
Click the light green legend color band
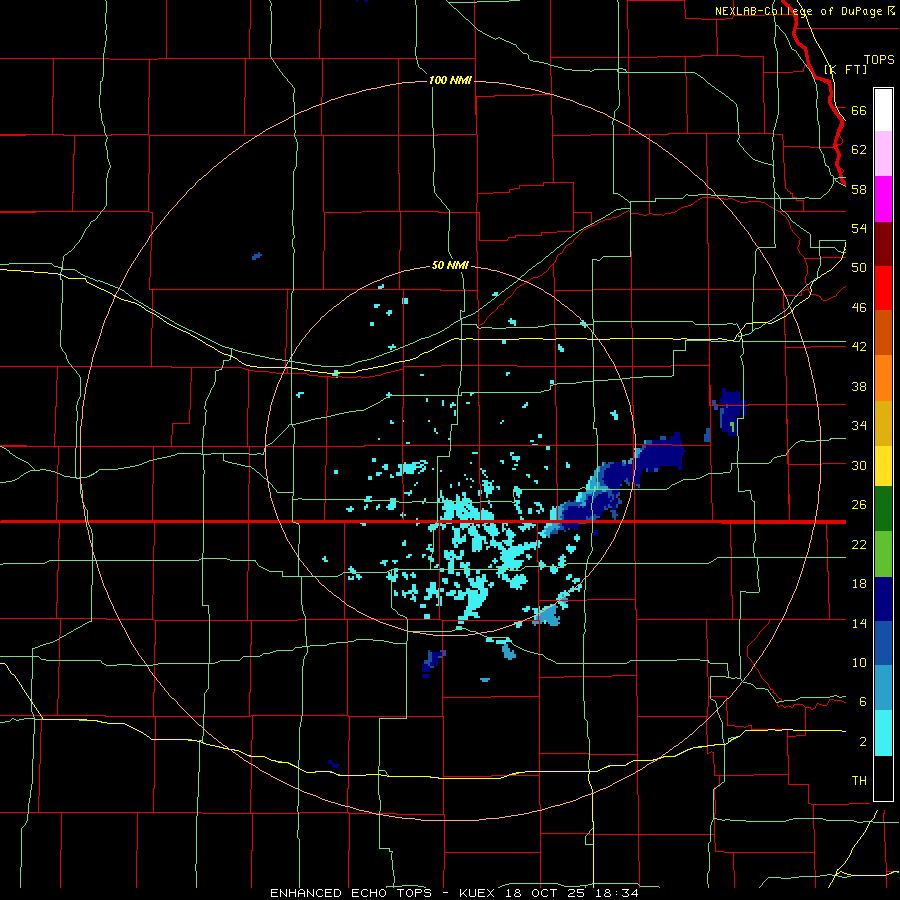pos(883,554)
